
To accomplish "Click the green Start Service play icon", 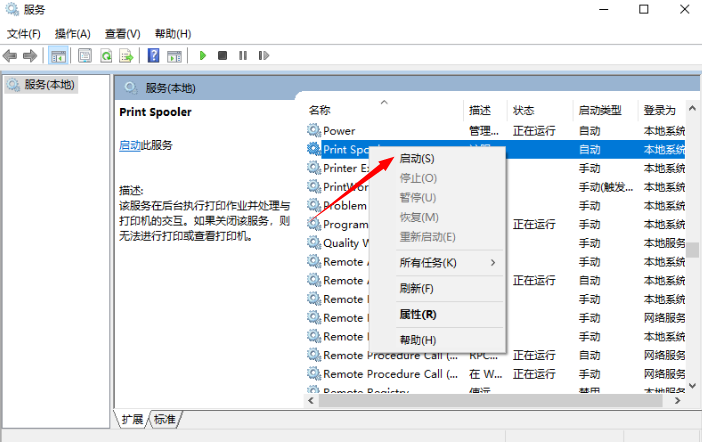I will 203,56.
